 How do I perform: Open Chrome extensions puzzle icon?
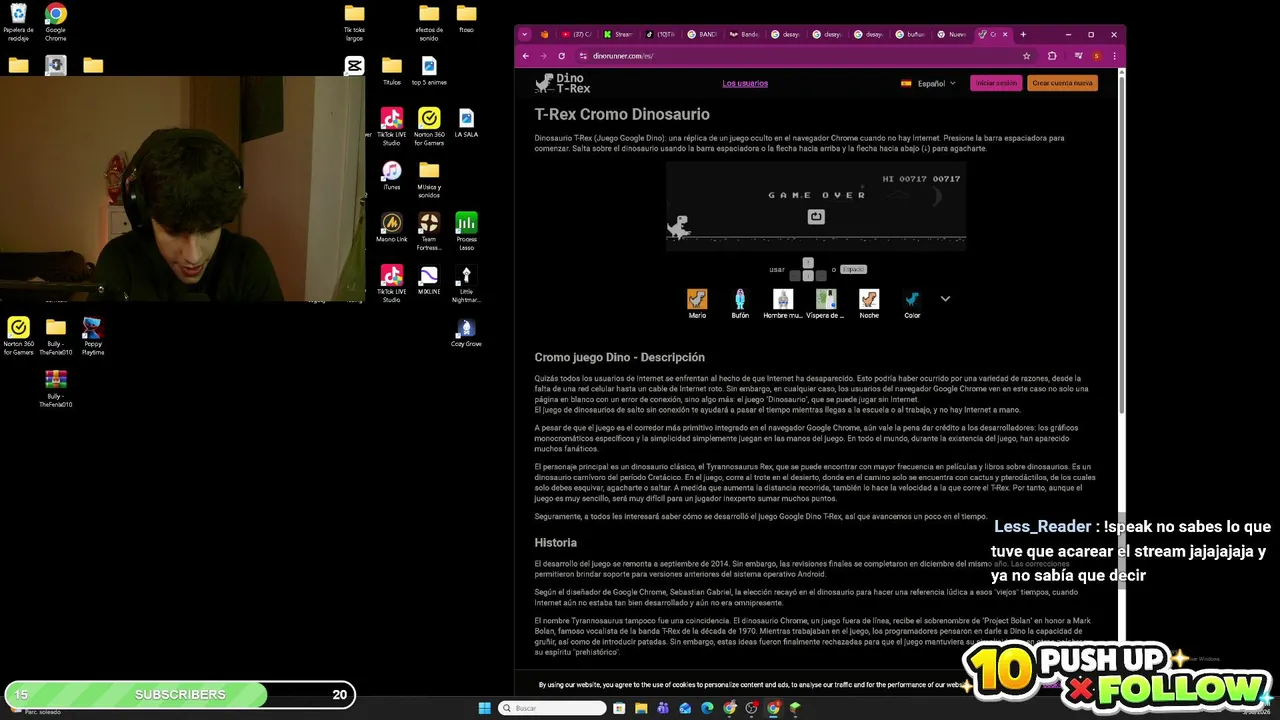(x=1052, y=56)
